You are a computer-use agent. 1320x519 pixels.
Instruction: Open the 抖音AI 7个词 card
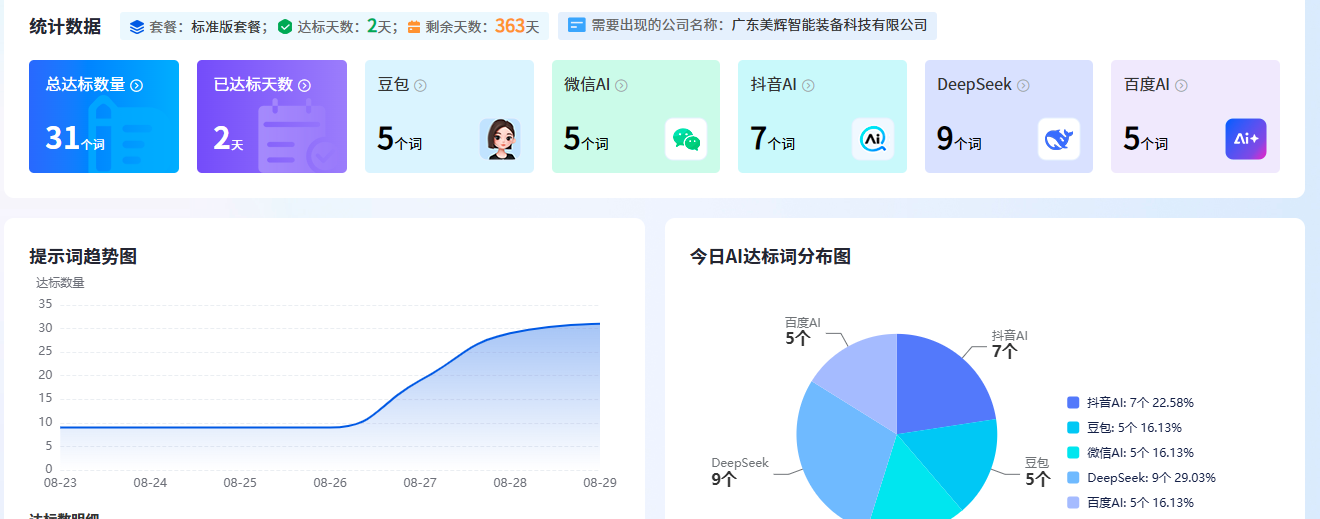822,116
